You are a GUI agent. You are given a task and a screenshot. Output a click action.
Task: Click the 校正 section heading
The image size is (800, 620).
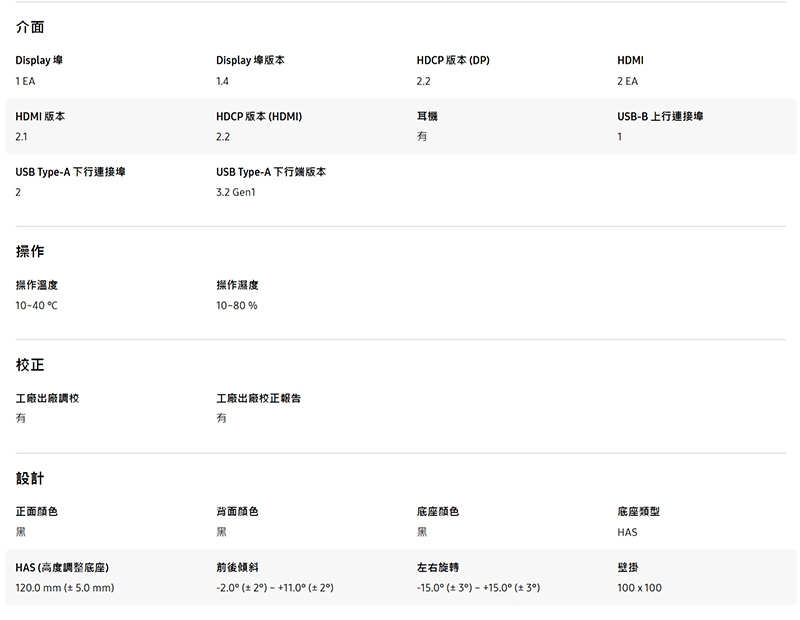[30, 365]
